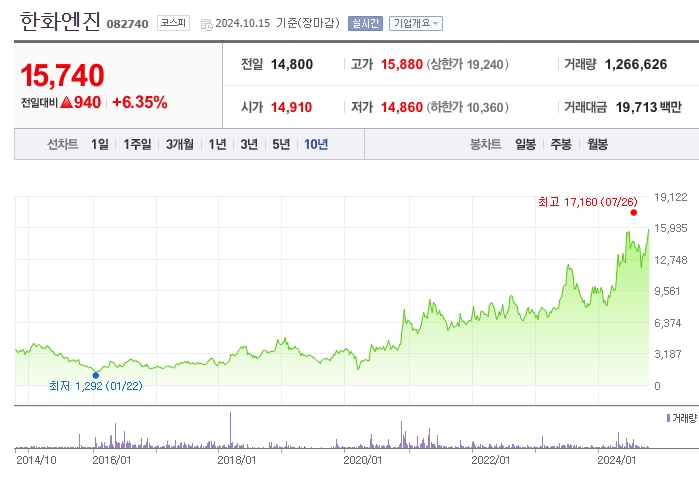The height and width of the screenshot is (480, 699).
Task: Click the 한화엔진 stock name heading
Action: pyautogui.click(x=60, y=21)
